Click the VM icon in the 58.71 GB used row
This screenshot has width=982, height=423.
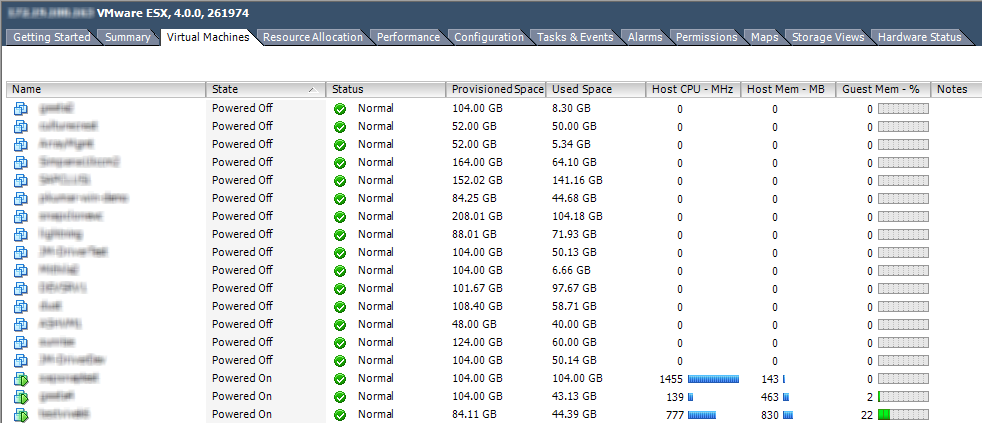pos(21,307)
